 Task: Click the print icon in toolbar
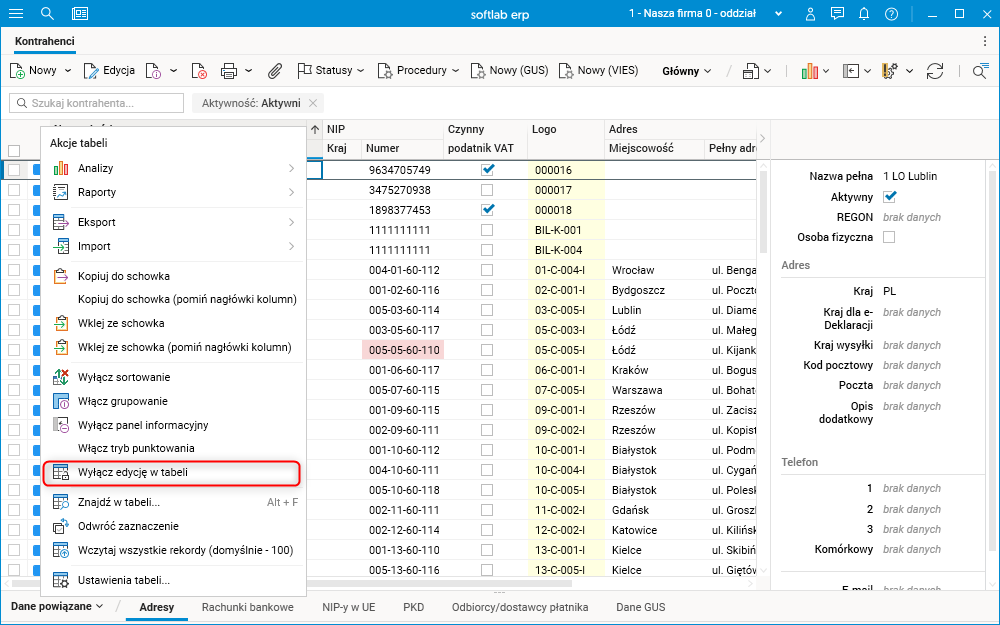click(x=228, y=71)
